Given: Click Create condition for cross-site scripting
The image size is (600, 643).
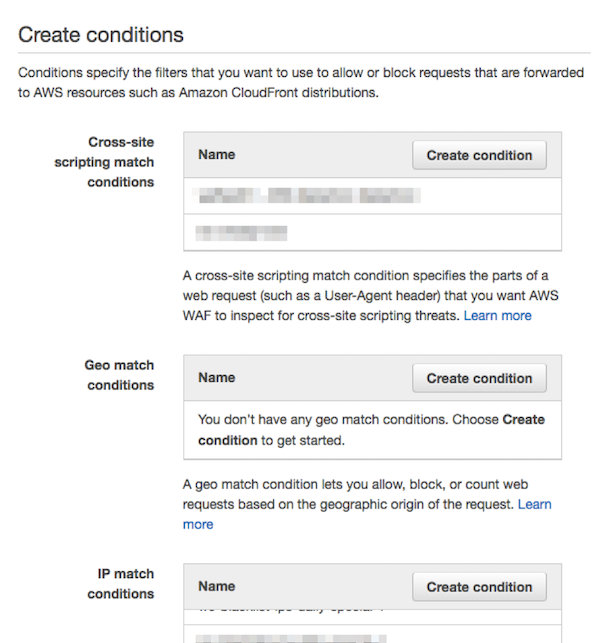Looking at the screenshot, I should pyautogui.click(x=479, y=155).
